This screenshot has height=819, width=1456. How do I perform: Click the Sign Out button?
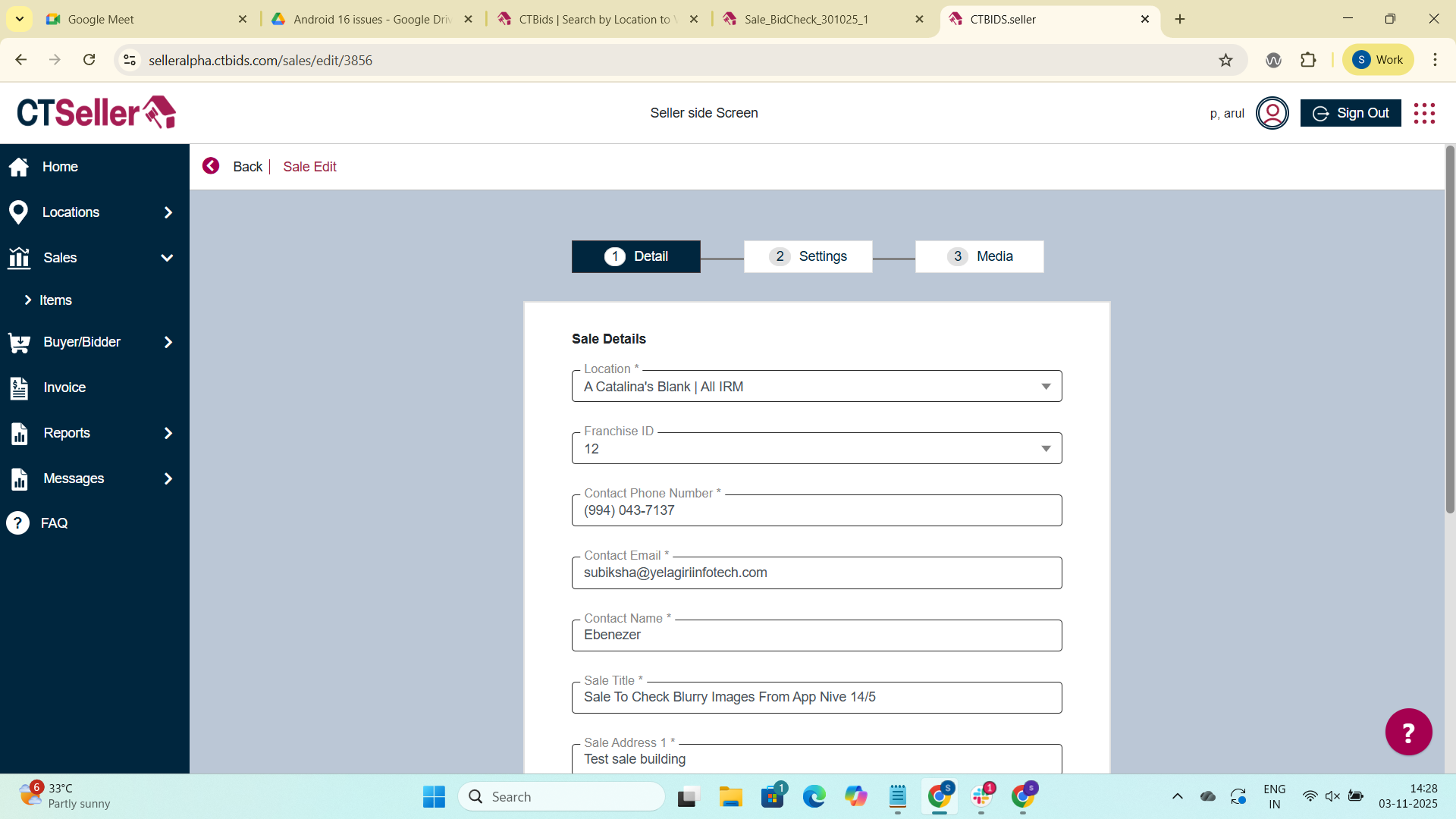tap(1350, 113)
